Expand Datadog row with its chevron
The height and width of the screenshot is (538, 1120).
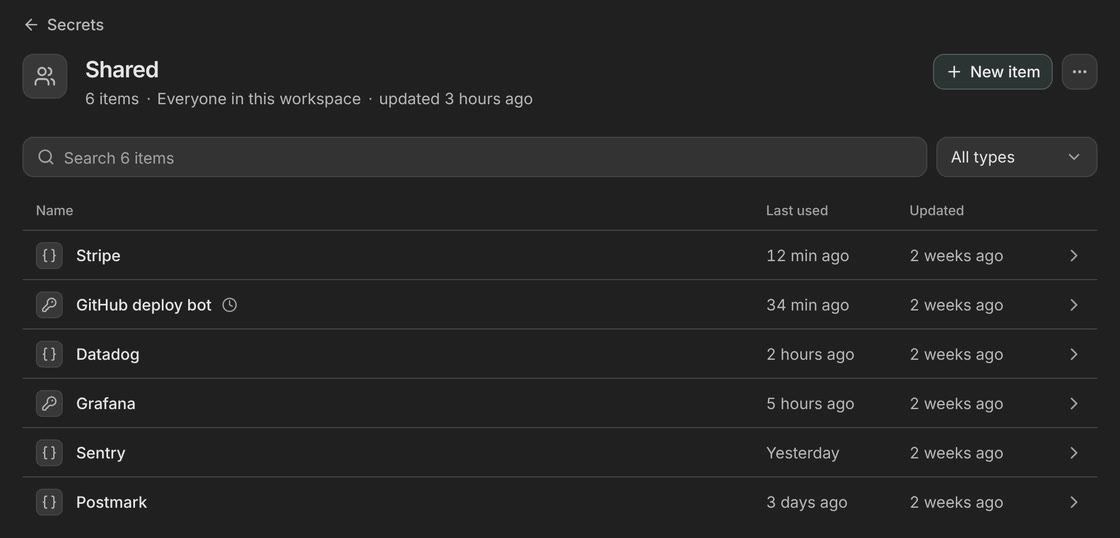click(1074, 354)
